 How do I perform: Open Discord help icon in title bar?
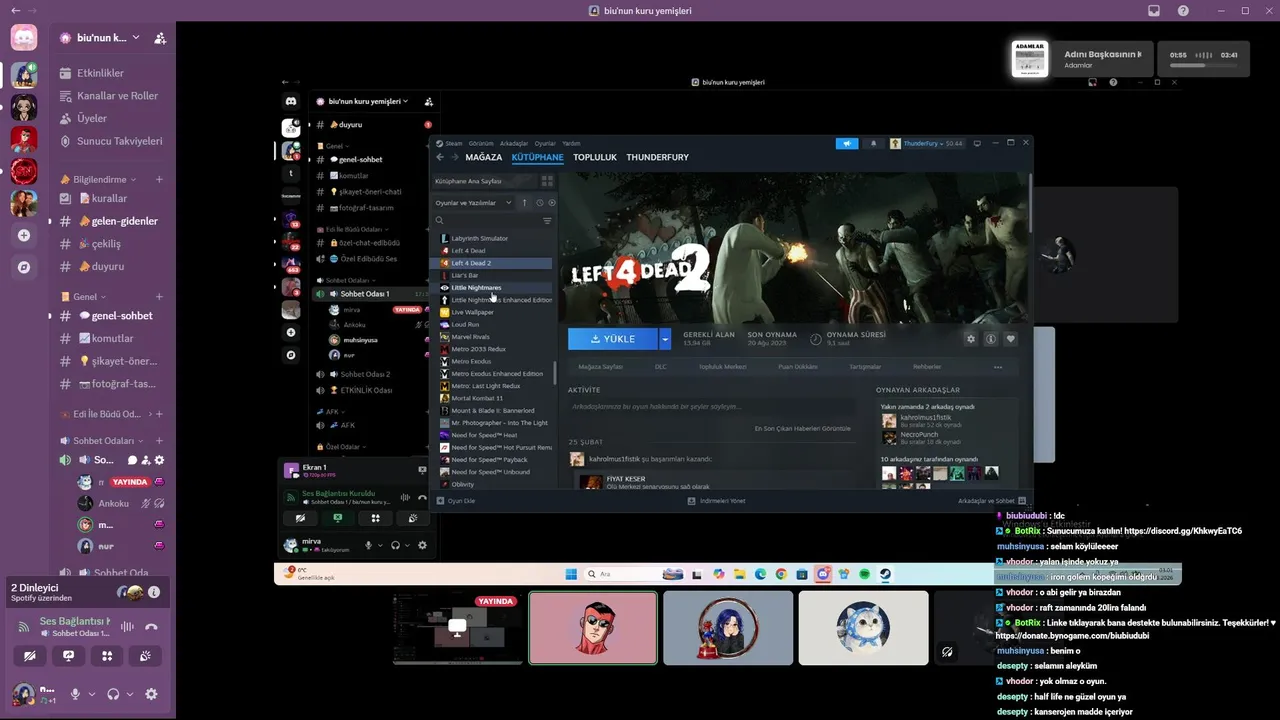click(x=1184, y=11)
